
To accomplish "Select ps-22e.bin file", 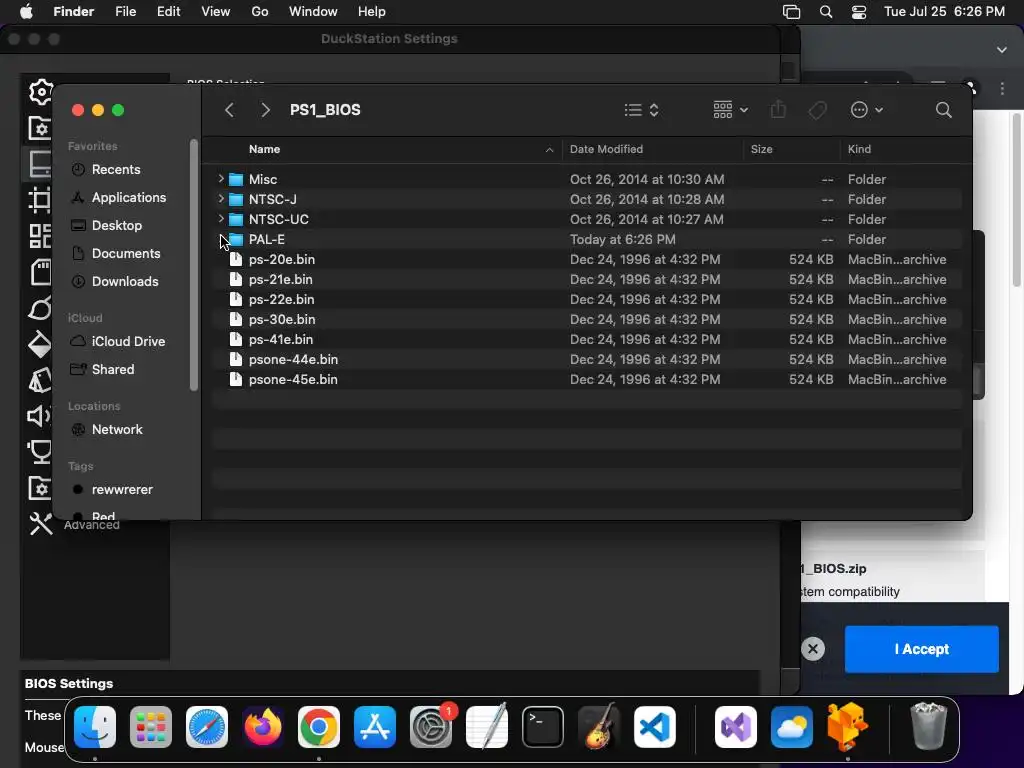I will pos(586,299).
